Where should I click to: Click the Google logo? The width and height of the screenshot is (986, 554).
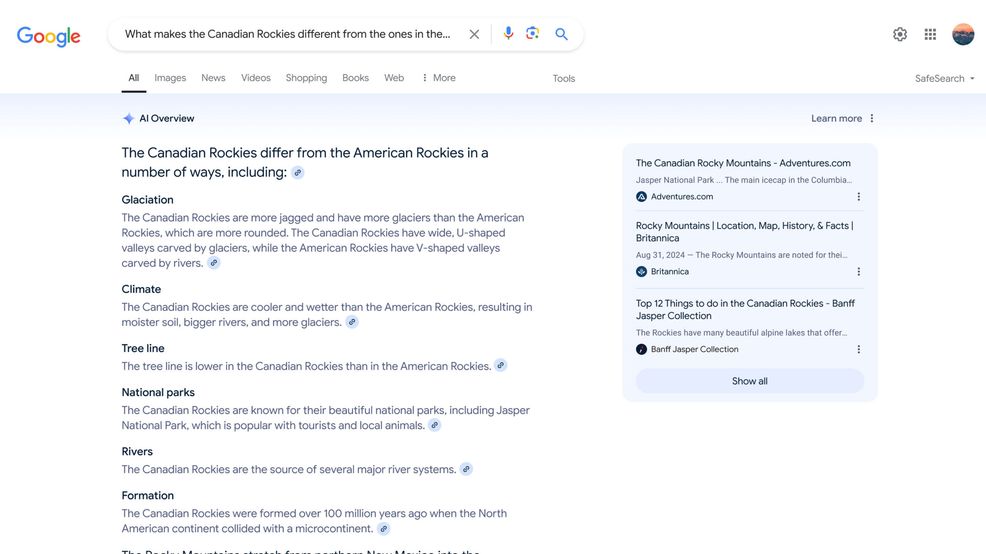(x=48, y=36)
